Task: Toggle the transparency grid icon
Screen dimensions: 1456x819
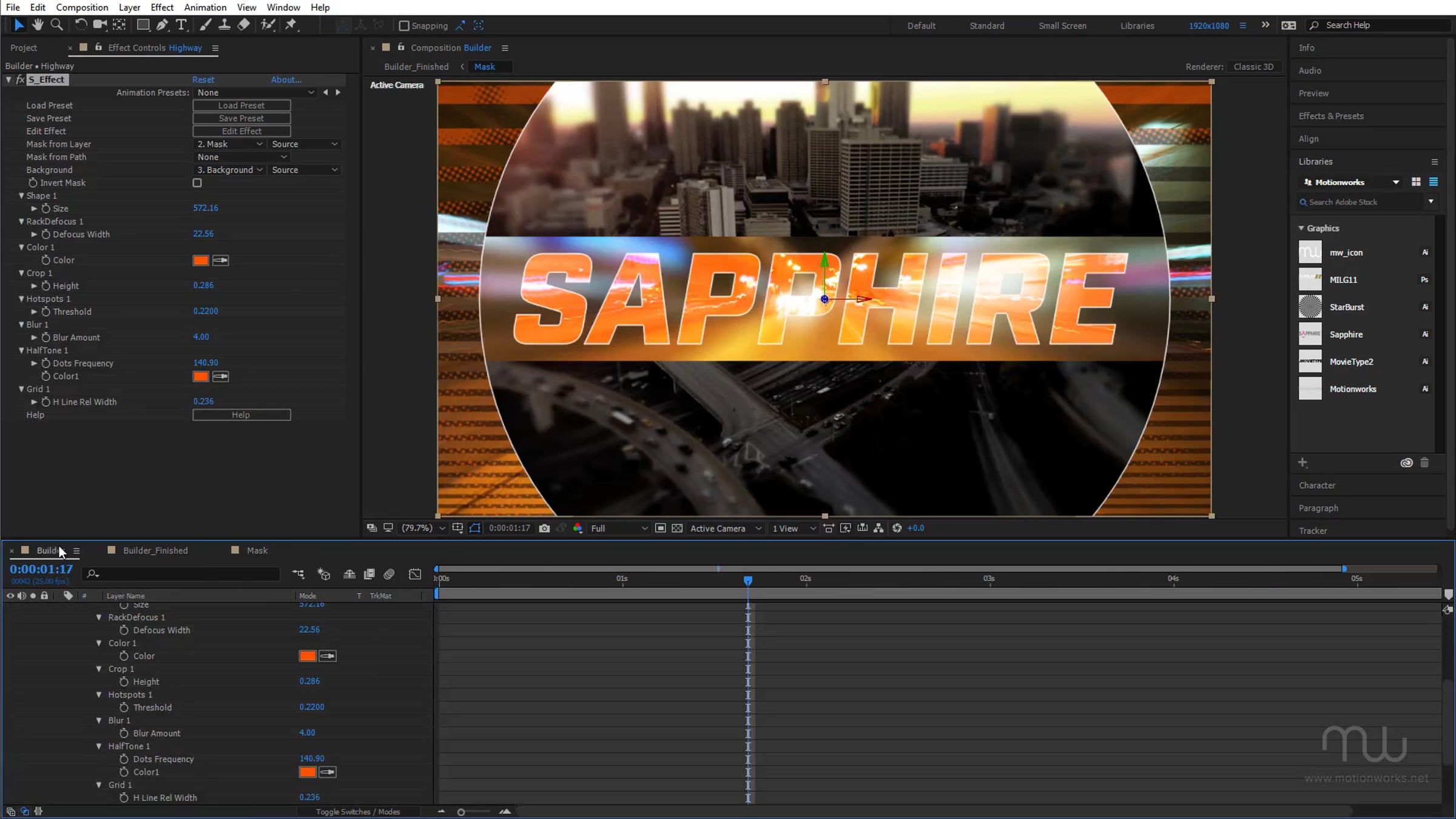Action: [x=677, y=528]
